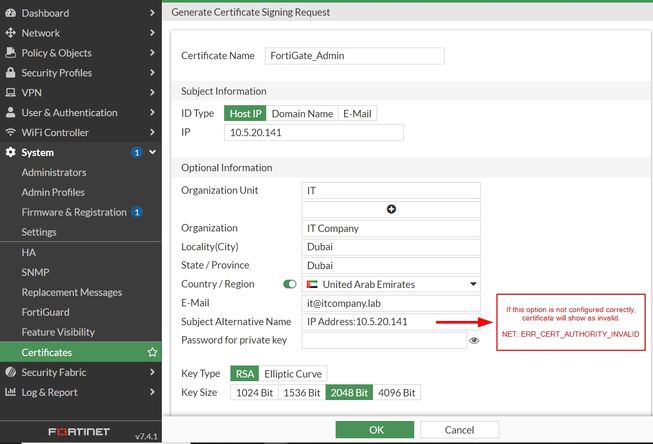Image resolution: width=653 pixels, height=444 pixels.
Task: Open Feature Visibility menu item
Action: point(58,332)
